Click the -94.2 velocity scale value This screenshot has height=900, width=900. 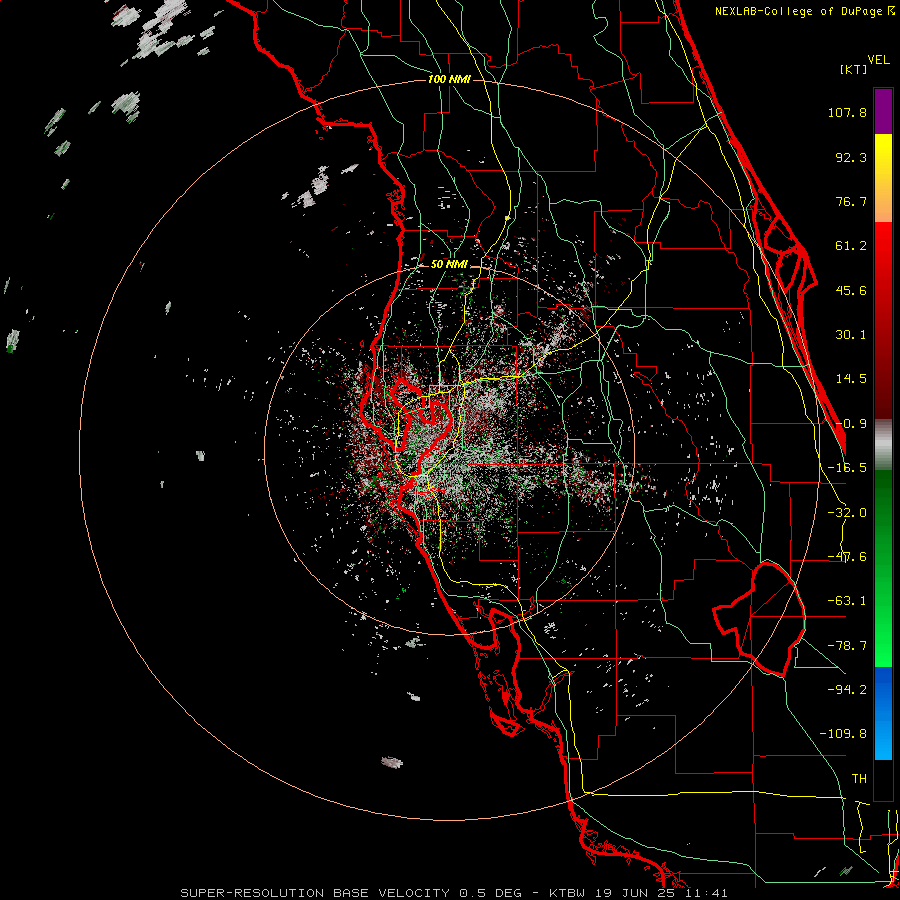point(847,689)
